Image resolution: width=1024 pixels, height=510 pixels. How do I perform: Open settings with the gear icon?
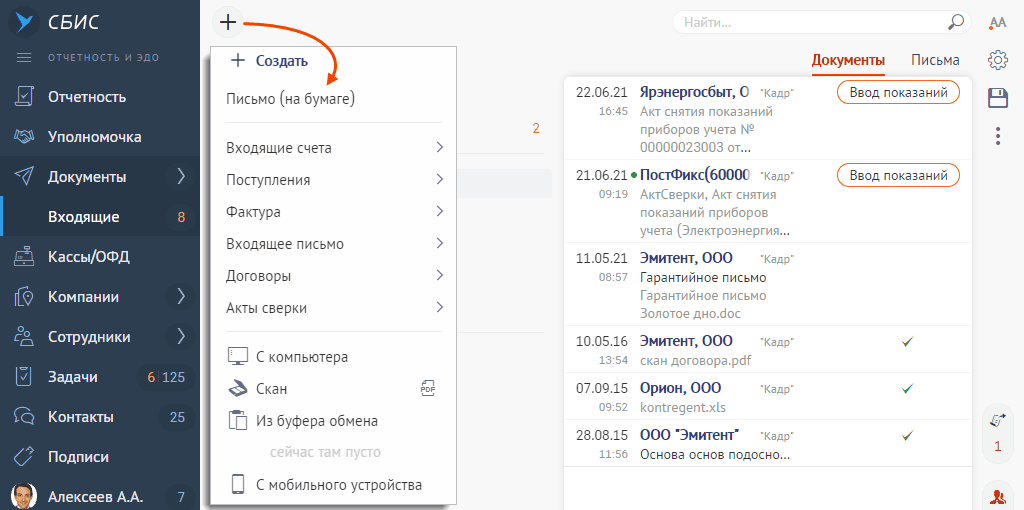997,60
